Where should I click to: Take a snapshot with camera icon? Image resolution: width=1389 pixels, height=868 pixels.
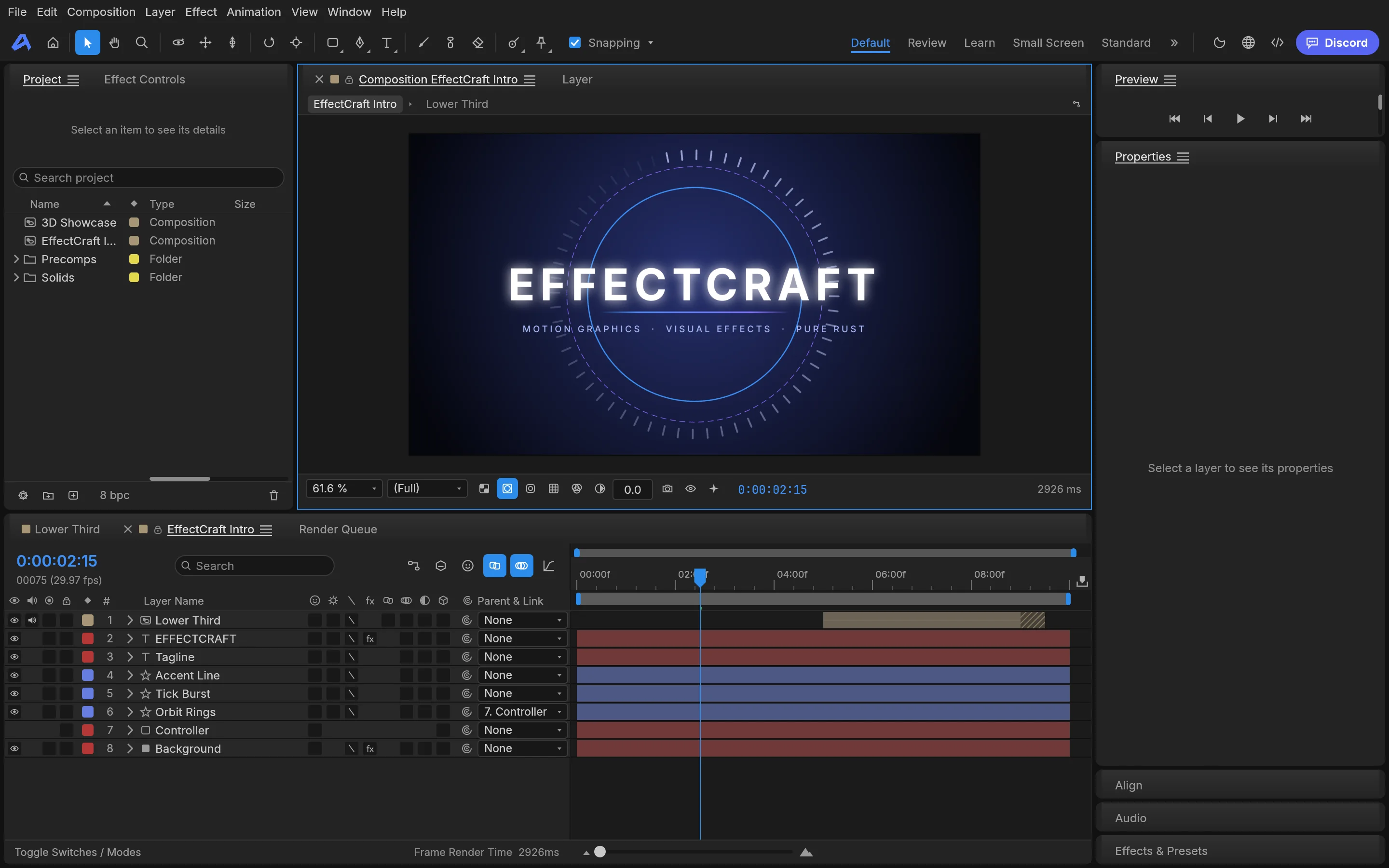(667, 488)
